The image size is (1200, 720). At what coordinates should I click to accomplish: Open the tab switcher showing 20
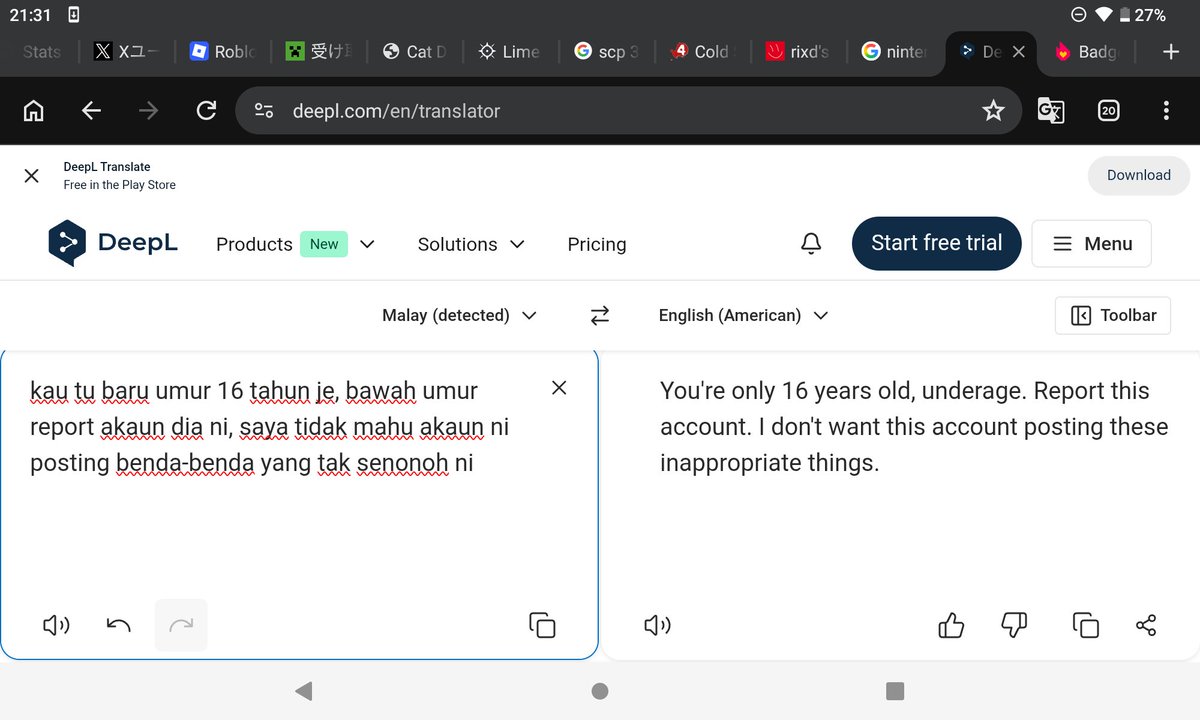point(1108,111)
